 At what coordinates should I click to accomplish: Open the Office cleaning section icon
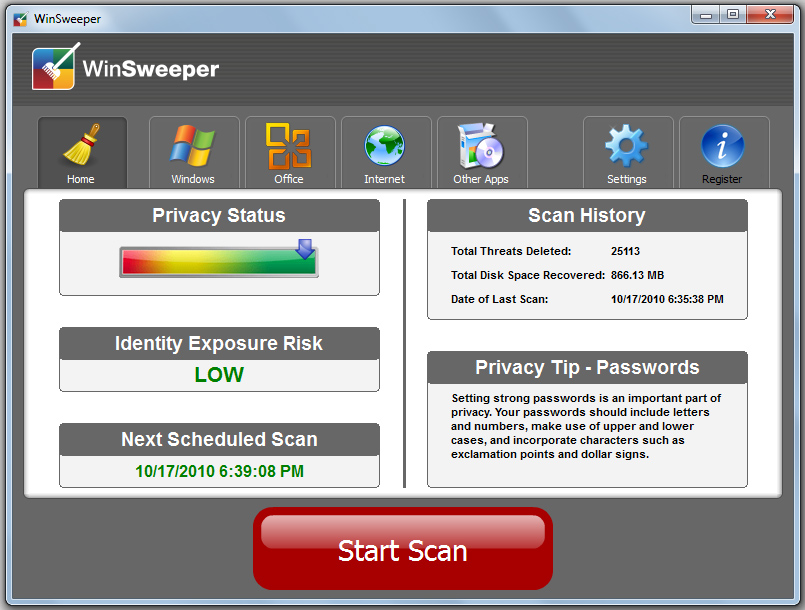[288, 148]
